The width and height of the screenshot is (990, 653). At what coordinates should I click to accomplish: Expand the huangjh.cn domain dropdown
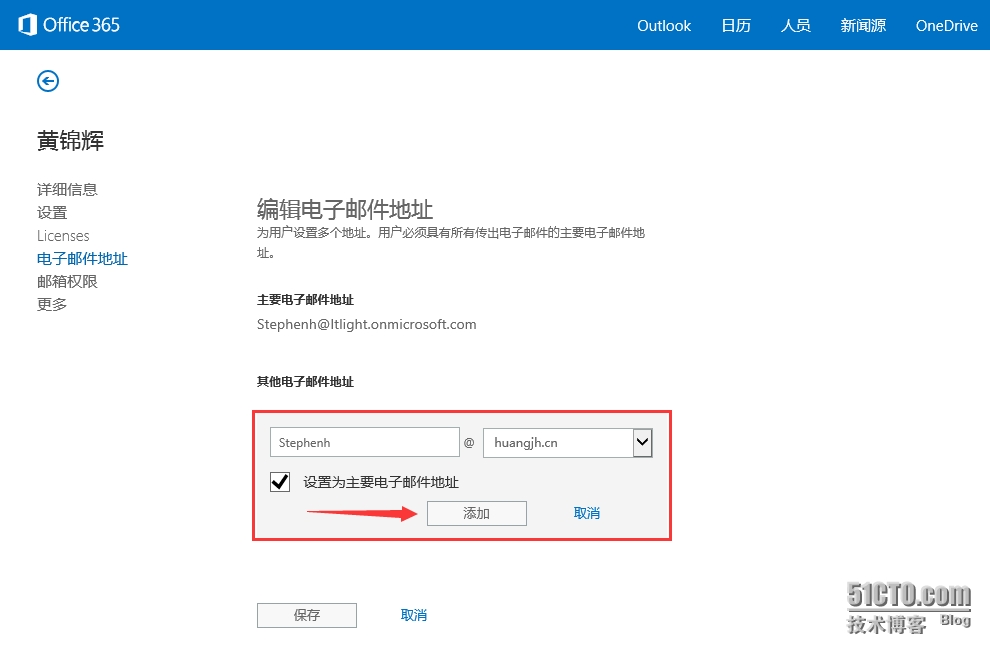pyautogui.click(x=642, y=442)
